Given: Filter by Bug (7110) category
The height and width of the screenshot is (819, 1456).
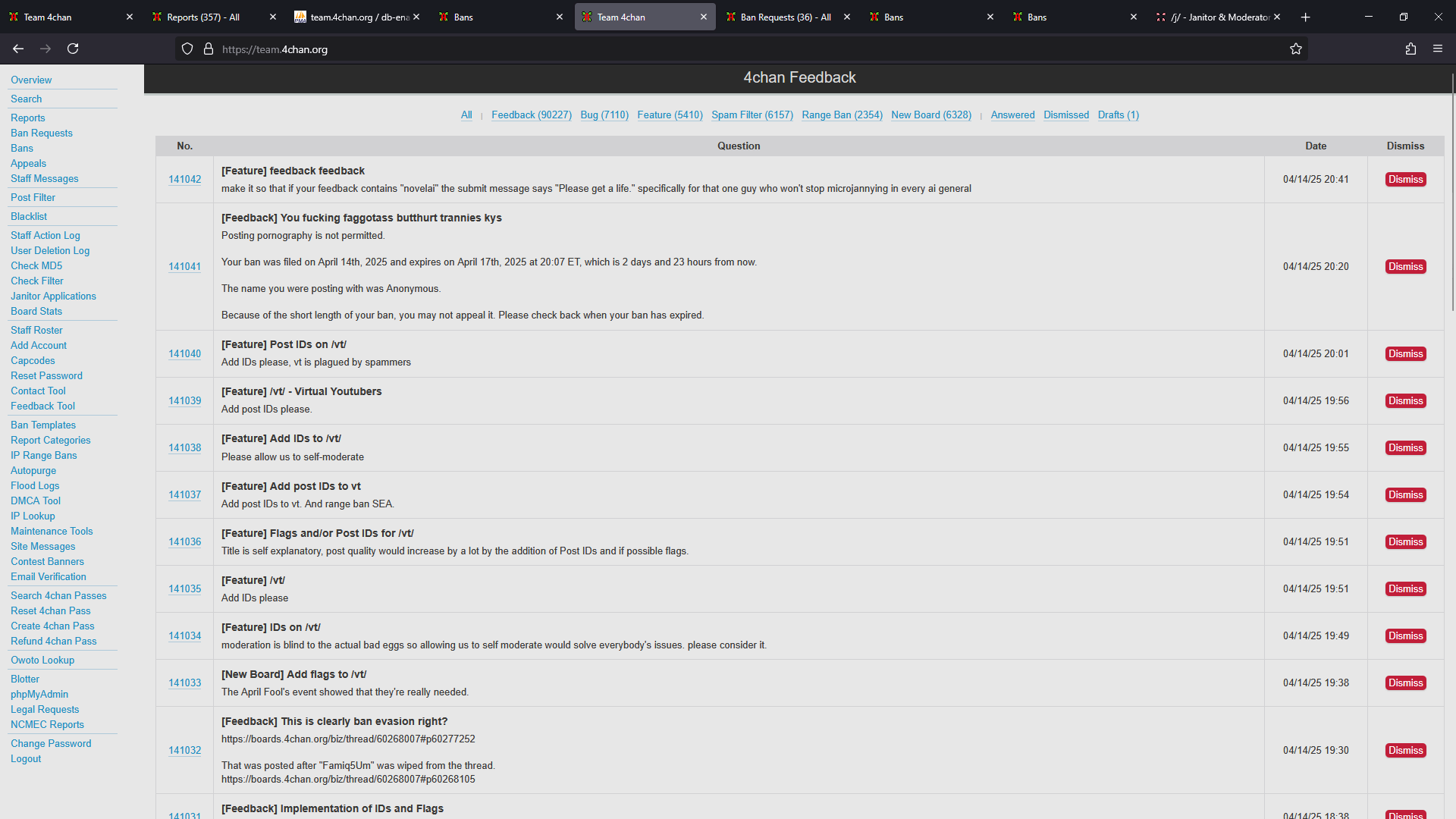Looking at the screenshot, I should (x=604, y=115).
